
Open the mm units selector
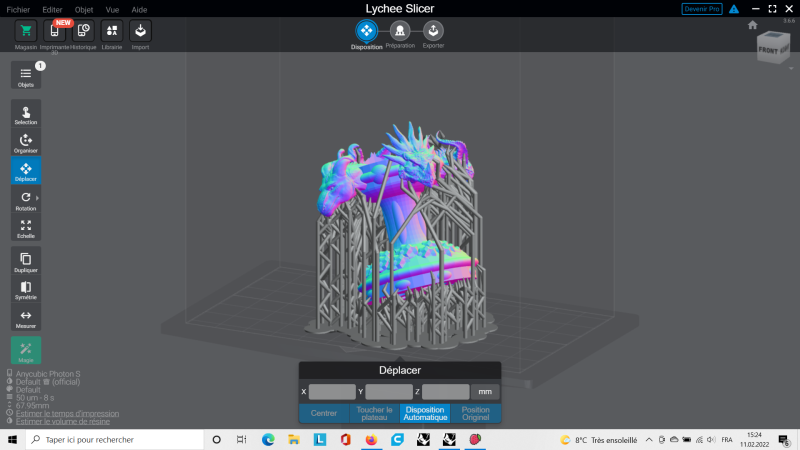pyautogui.click(x=486, y=392)
